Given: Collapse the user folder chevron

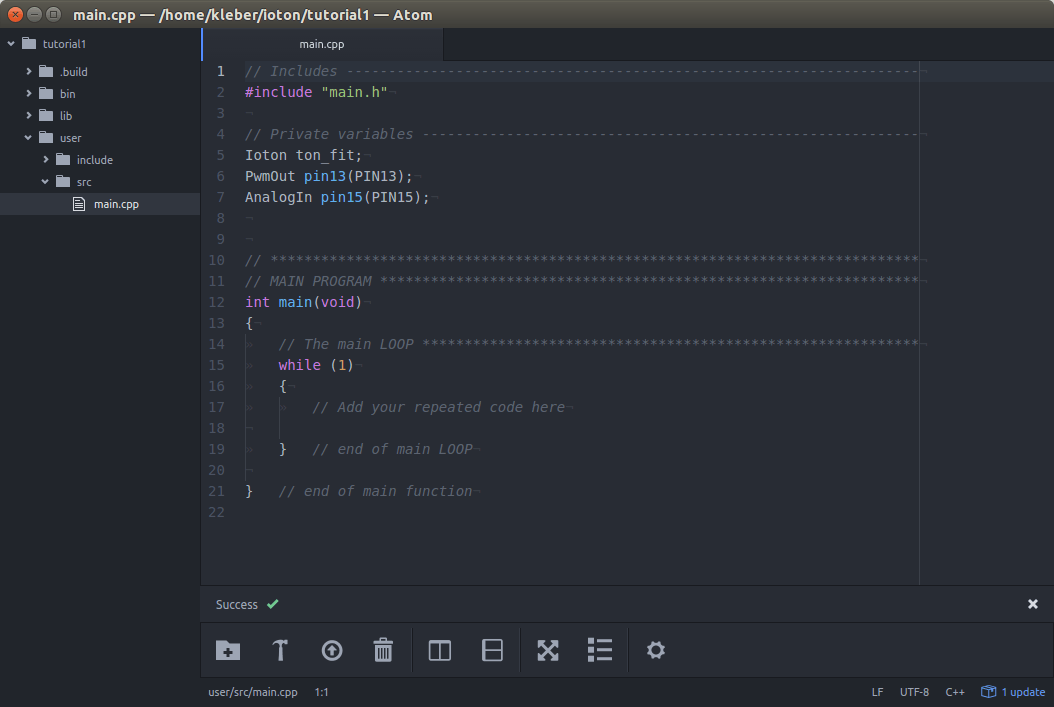Looking at the screenshot, I should tap(28, 138).
